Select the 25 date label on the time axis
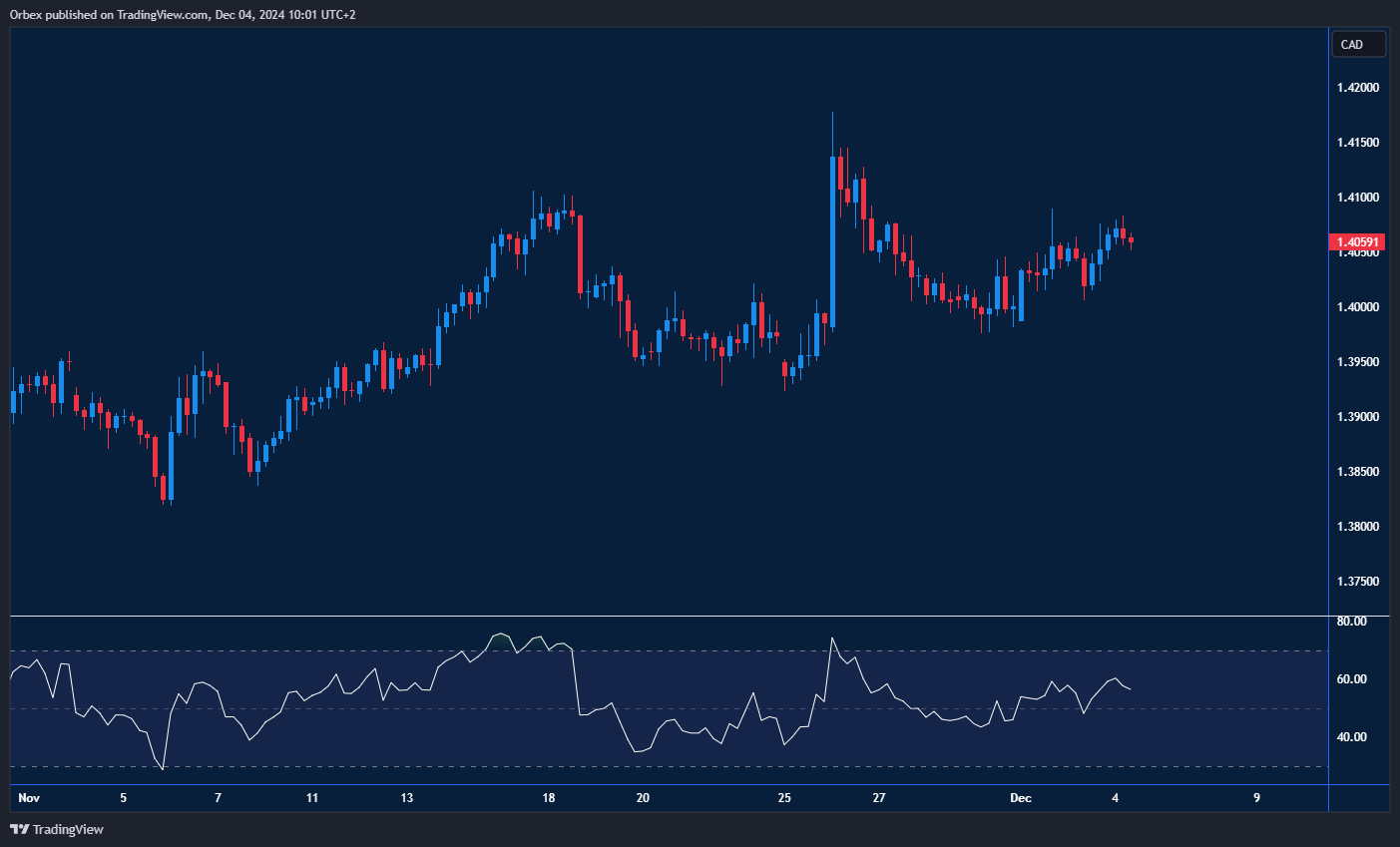The height and width of the screenshot is (847, 1400). click(x=784, y=798)
